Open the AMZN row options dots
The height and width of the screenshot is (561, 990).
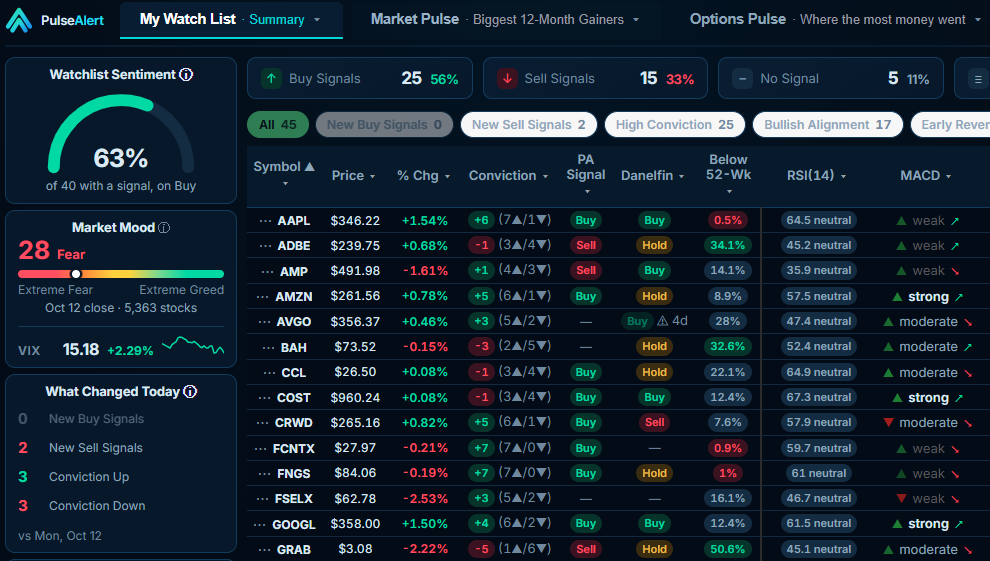pos(263,296)
